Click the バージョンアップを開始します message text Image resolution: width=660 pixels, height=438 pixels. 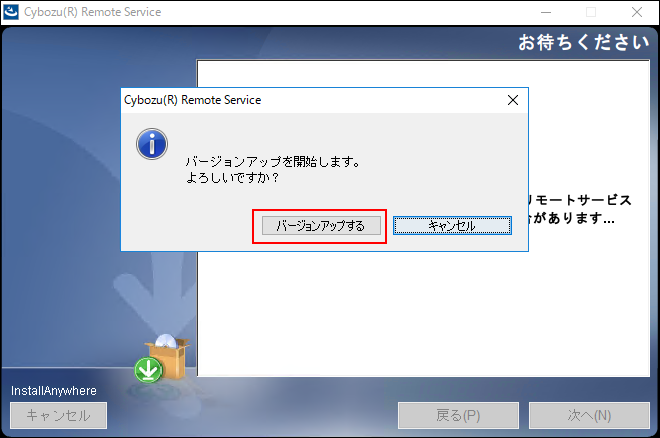click(x=273, y=162)
